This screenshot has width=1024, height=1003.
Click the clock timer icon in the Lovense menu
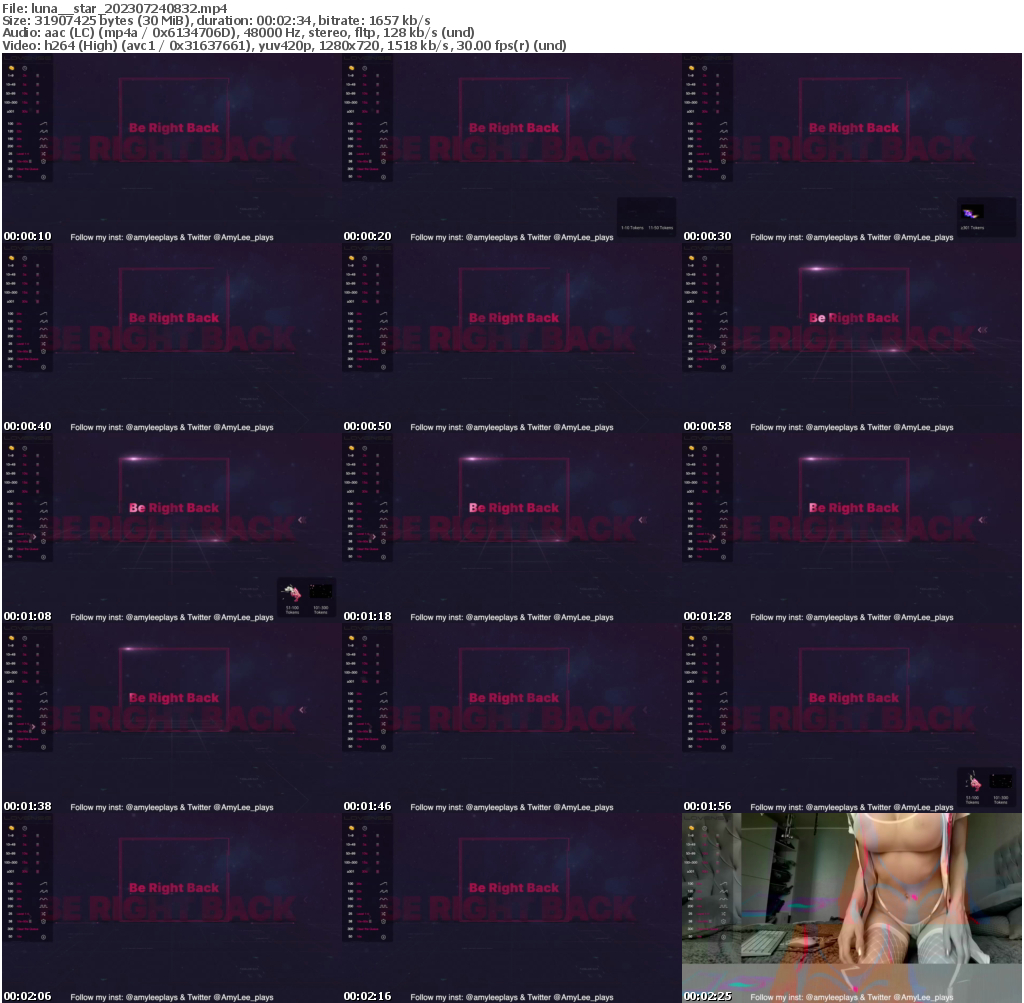(25, 68)
